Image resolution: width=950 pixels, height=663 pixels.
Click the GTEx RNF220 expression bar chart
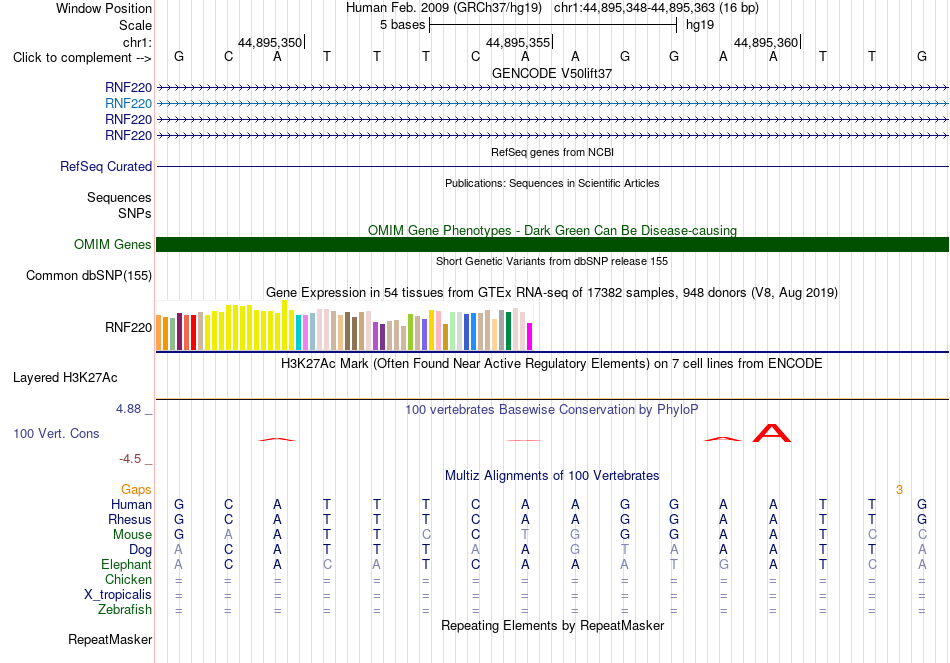tap(344, 325)
